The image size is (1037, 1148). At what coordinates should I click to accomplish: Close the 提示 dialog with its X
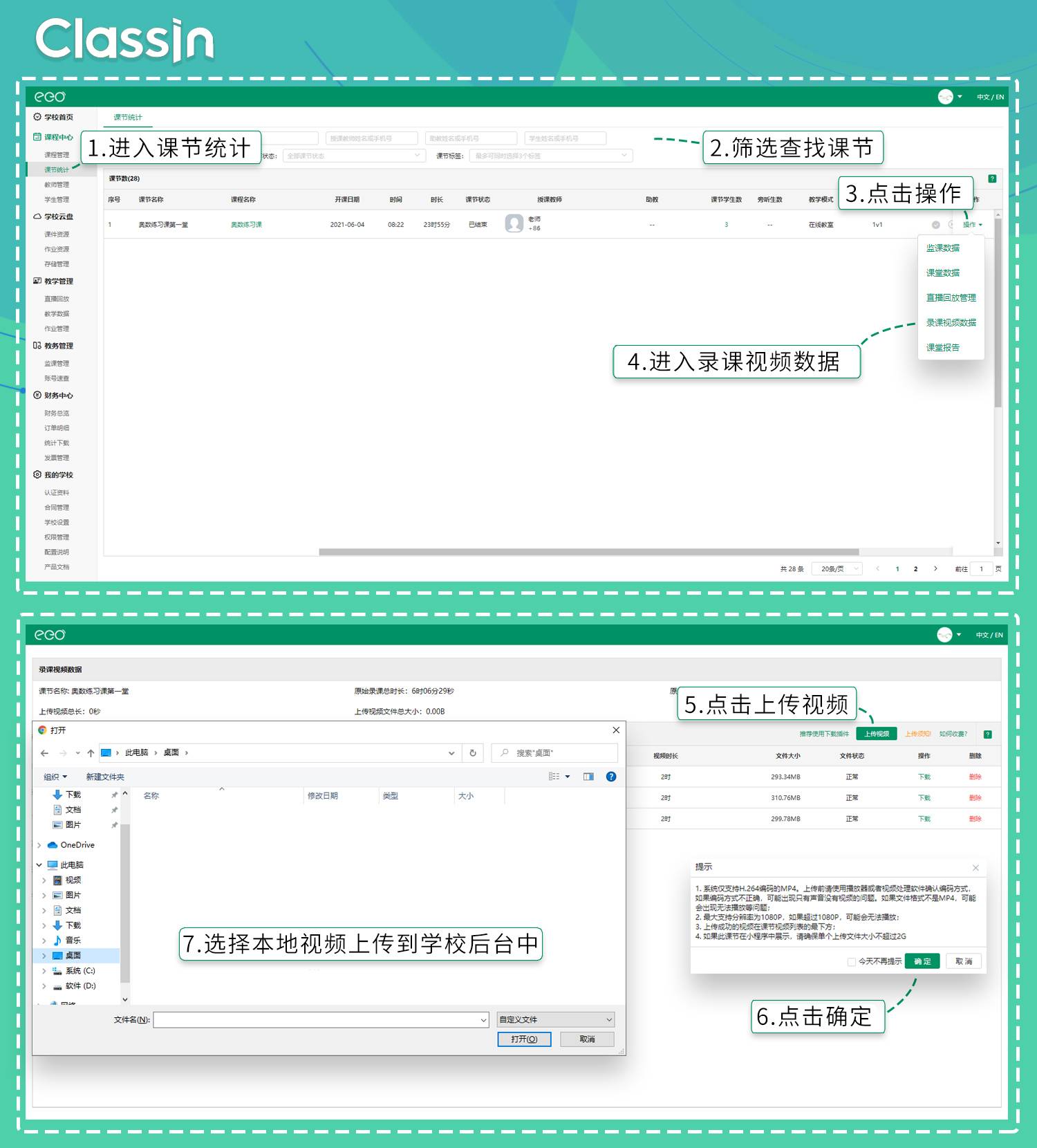click(975, 867)
